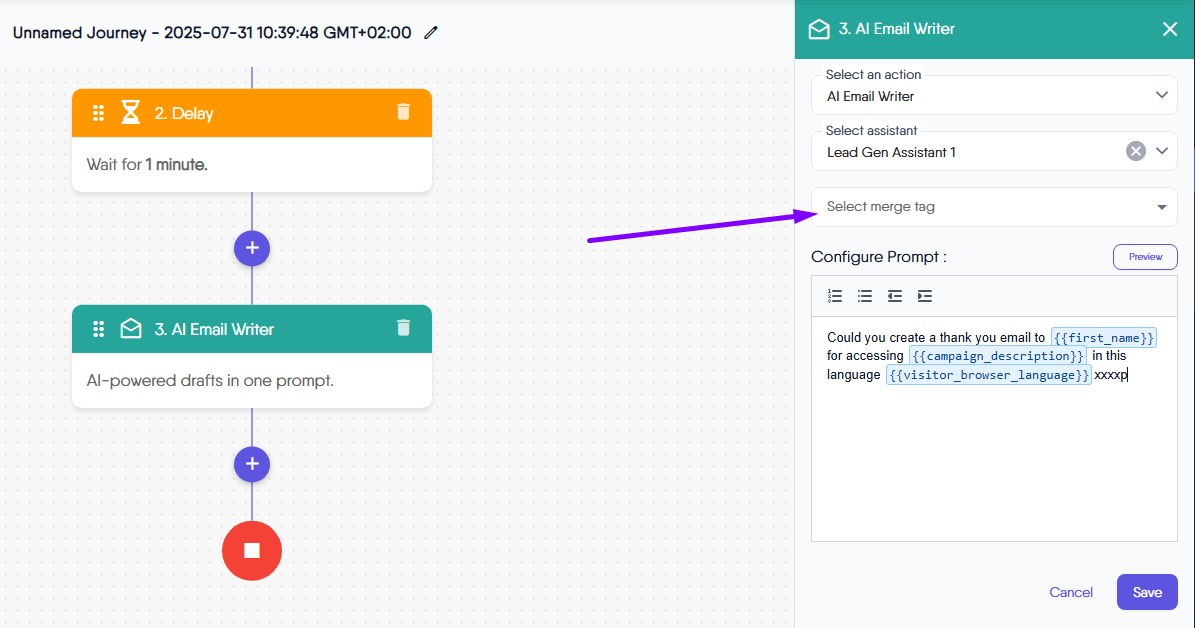Image resolution: width=1195 pixels, height=628 pixels.
Task: Click the red stop end-of-journey node
Action: 252,551
